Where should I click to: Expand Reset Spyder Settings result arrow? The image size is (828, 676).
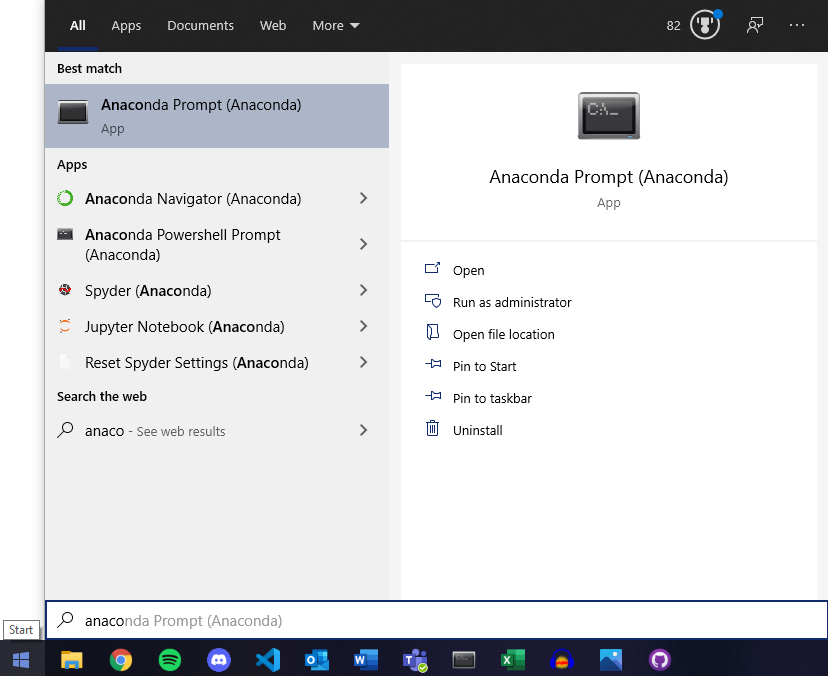point(363,362)
